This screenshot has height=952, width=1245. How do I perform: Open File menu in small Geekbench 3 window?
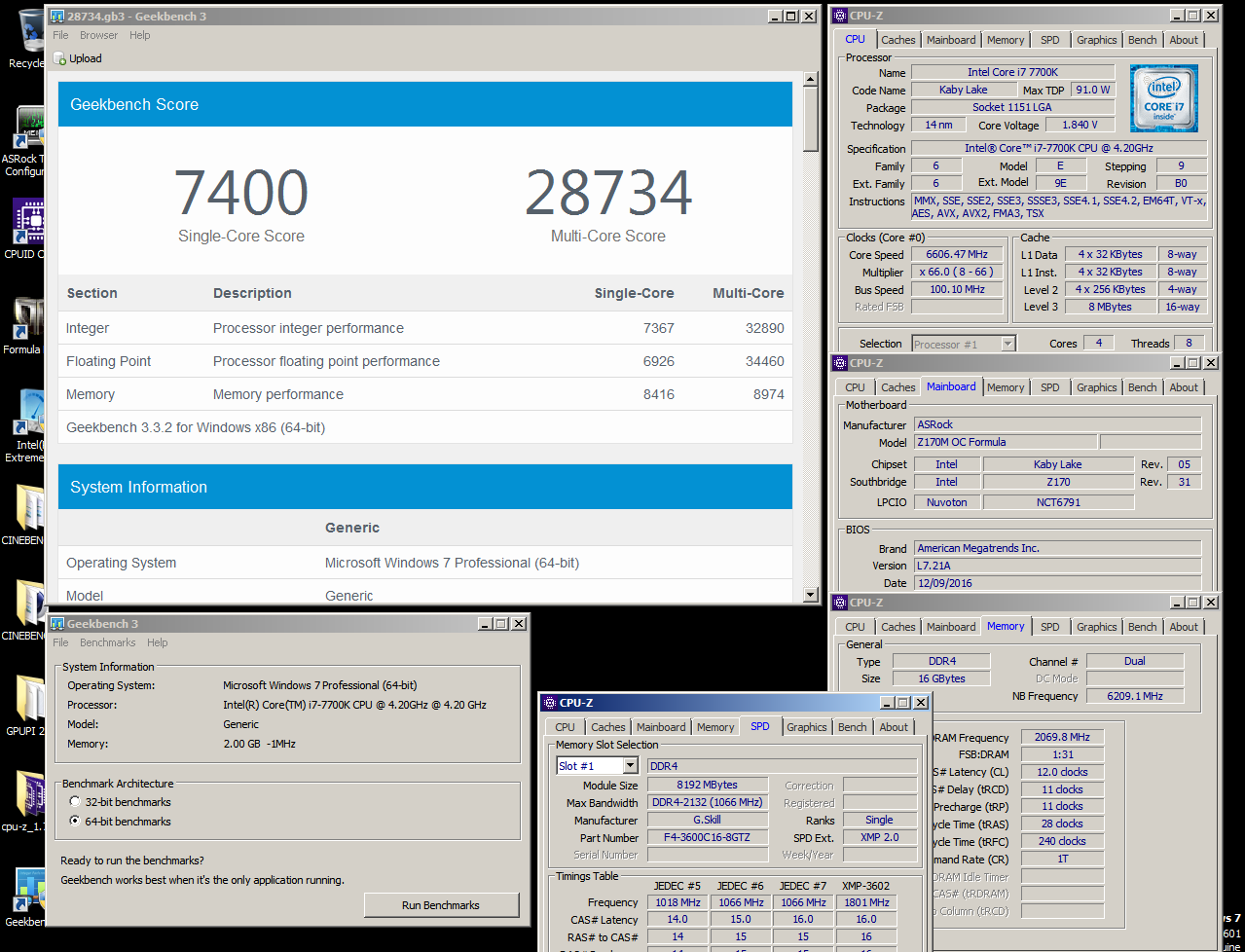pos(60,642)
